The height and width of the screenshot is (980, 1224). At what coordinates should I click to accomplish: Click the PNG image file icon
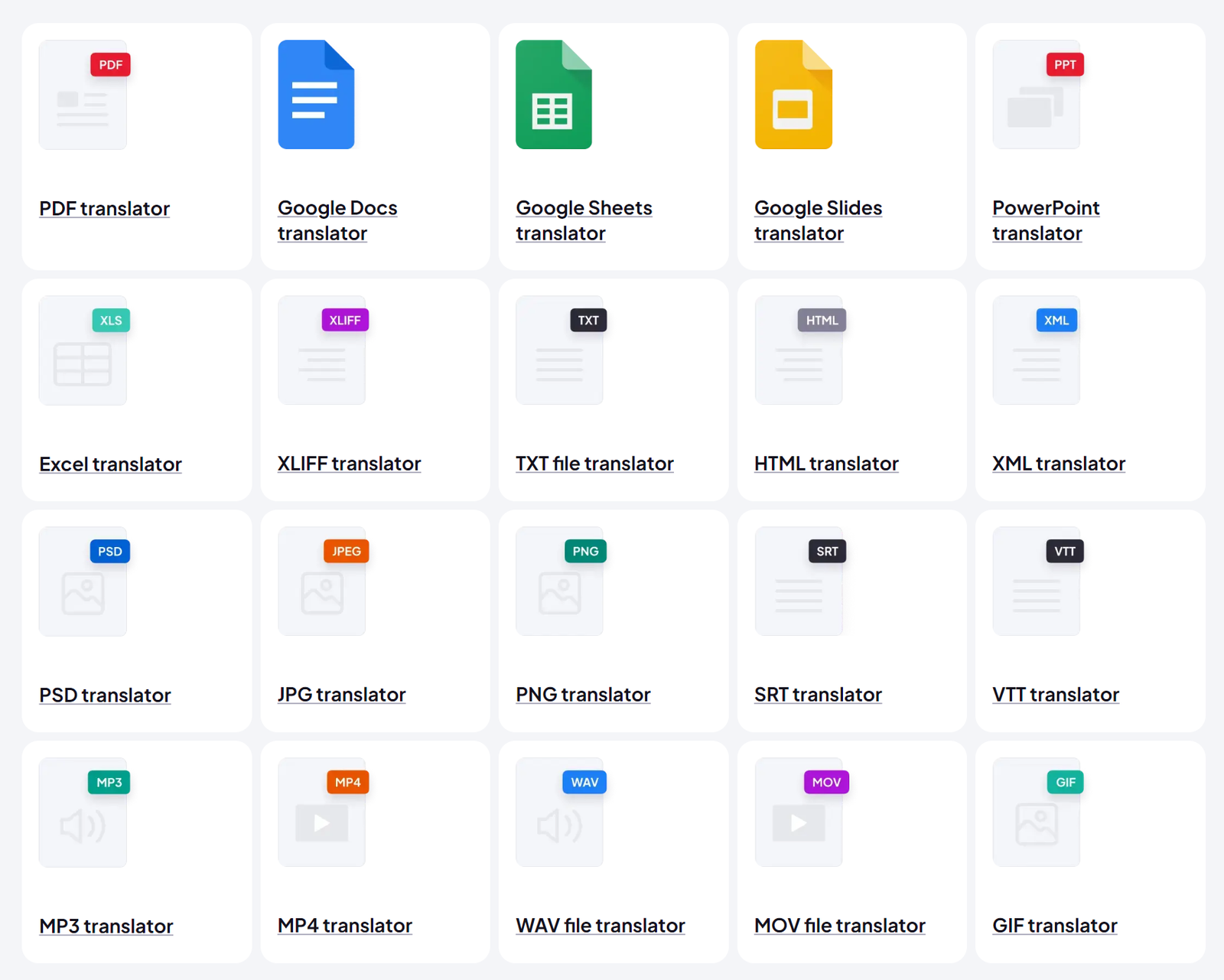point(561,581)
